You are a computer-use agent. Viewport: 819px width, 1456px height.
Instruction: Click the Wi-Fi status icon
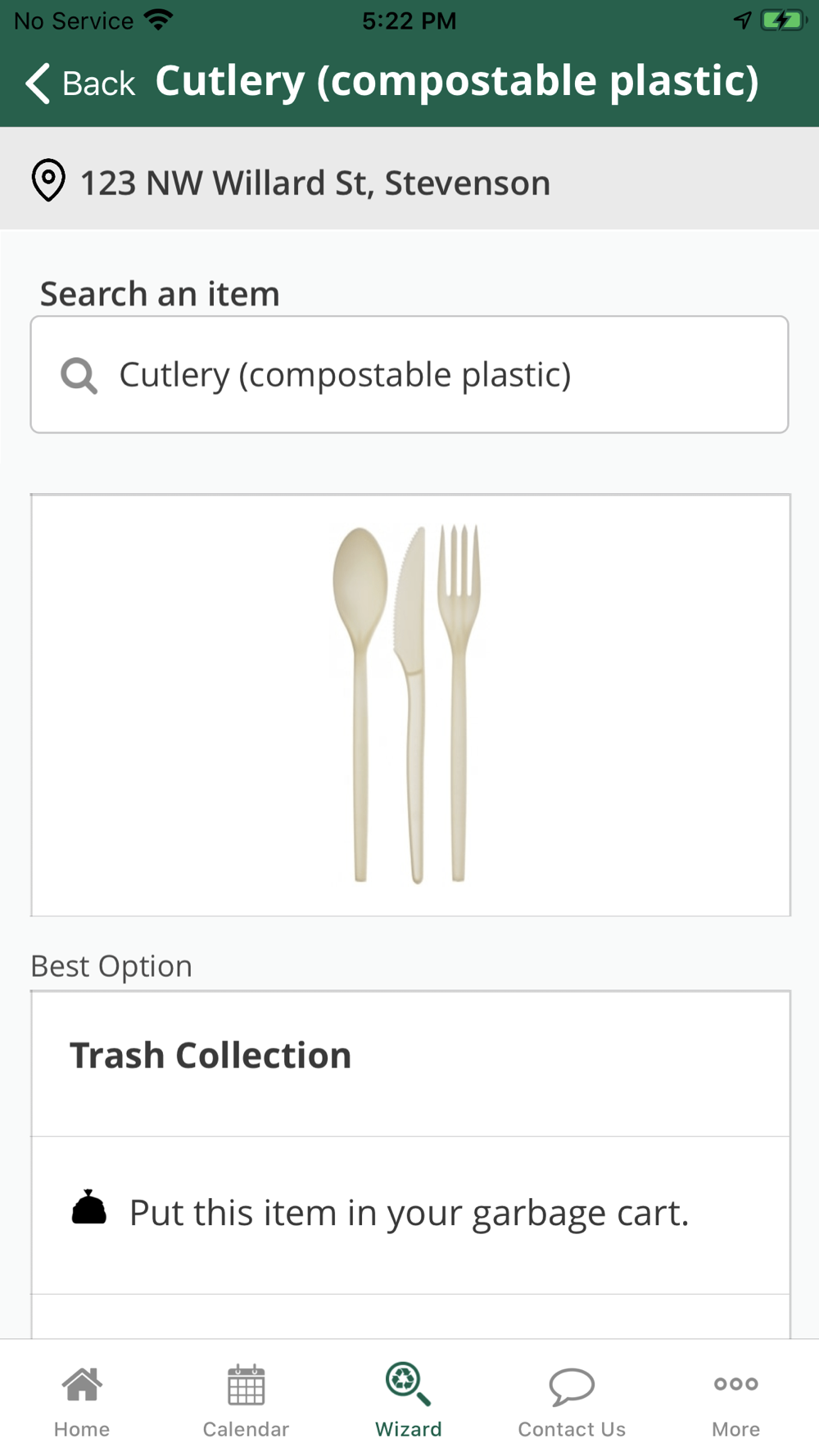(x=158, y=19)
